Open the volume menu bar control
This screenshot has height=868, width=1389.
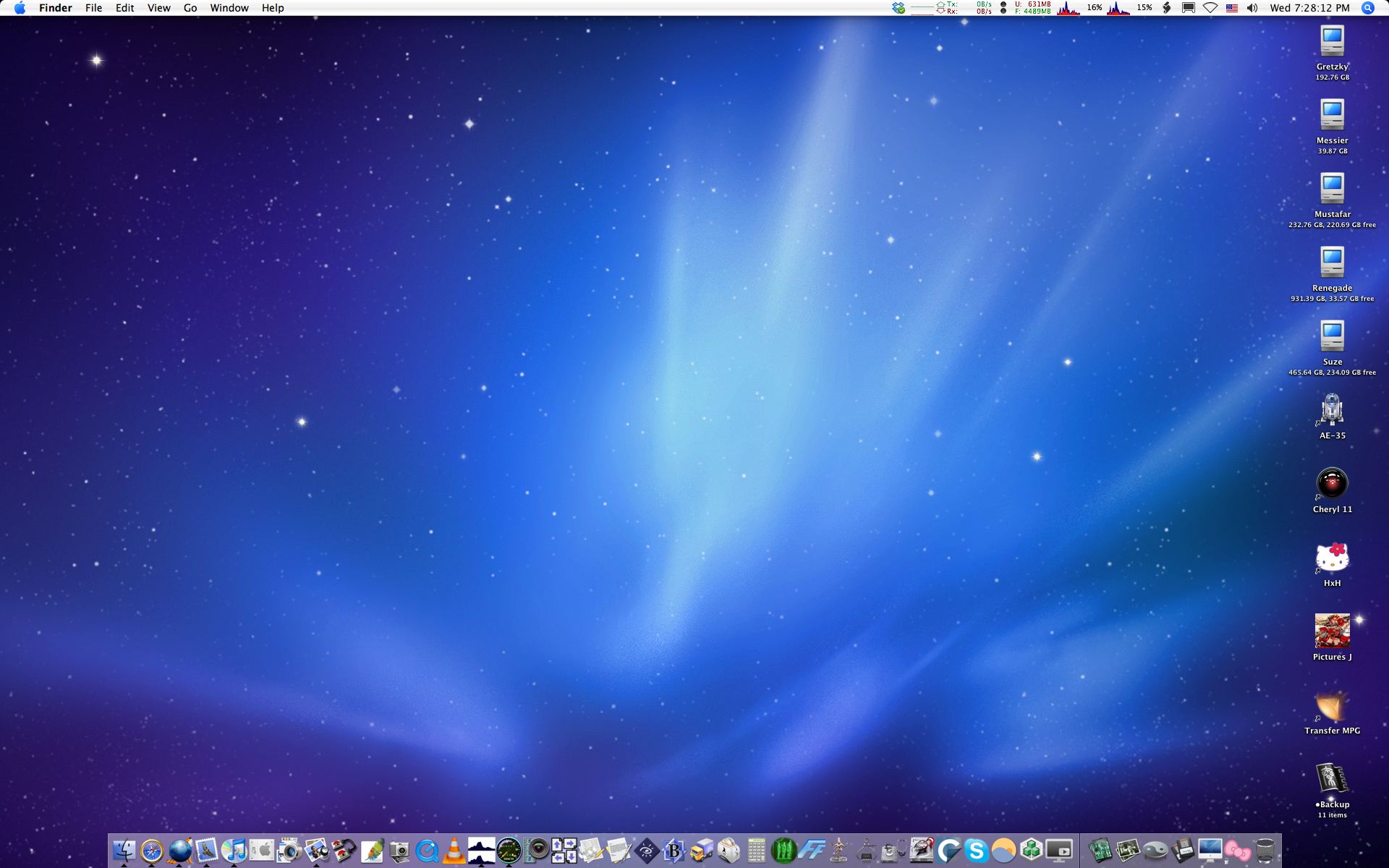pos(1252,8)
